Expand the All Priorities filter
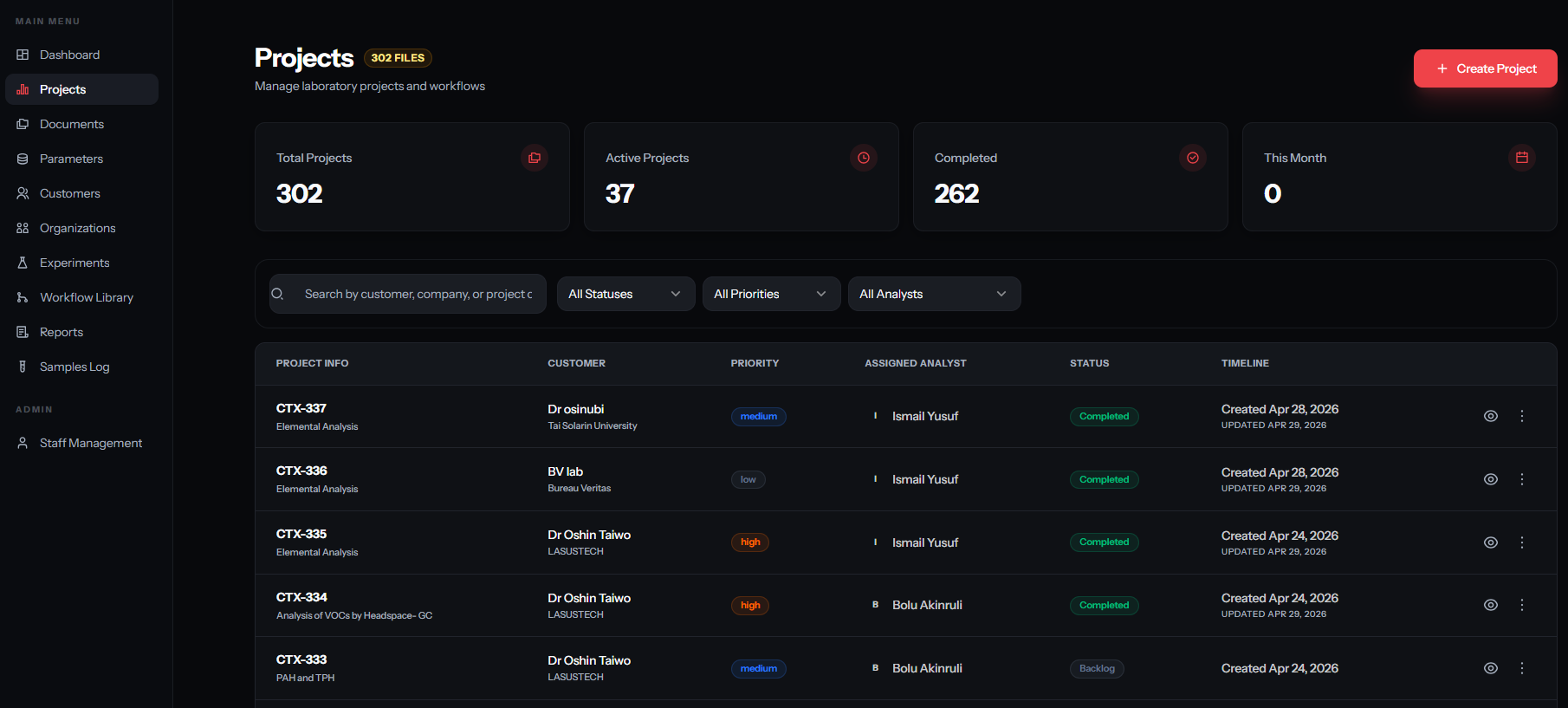Screen dimensions: 1568x708 coord(771,294)
